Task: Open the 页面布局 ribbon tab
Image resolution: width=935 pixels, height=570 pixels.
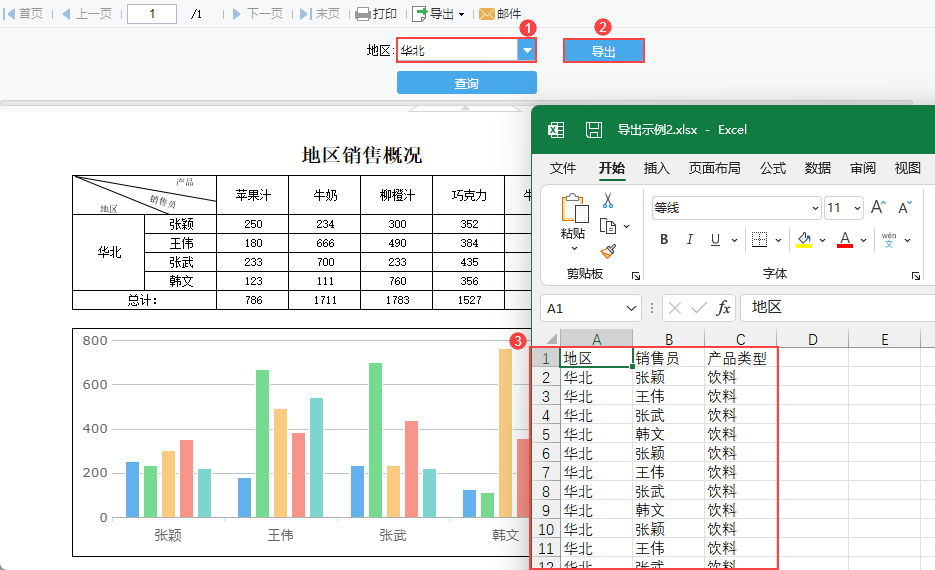Action: [x=714, y=168]
